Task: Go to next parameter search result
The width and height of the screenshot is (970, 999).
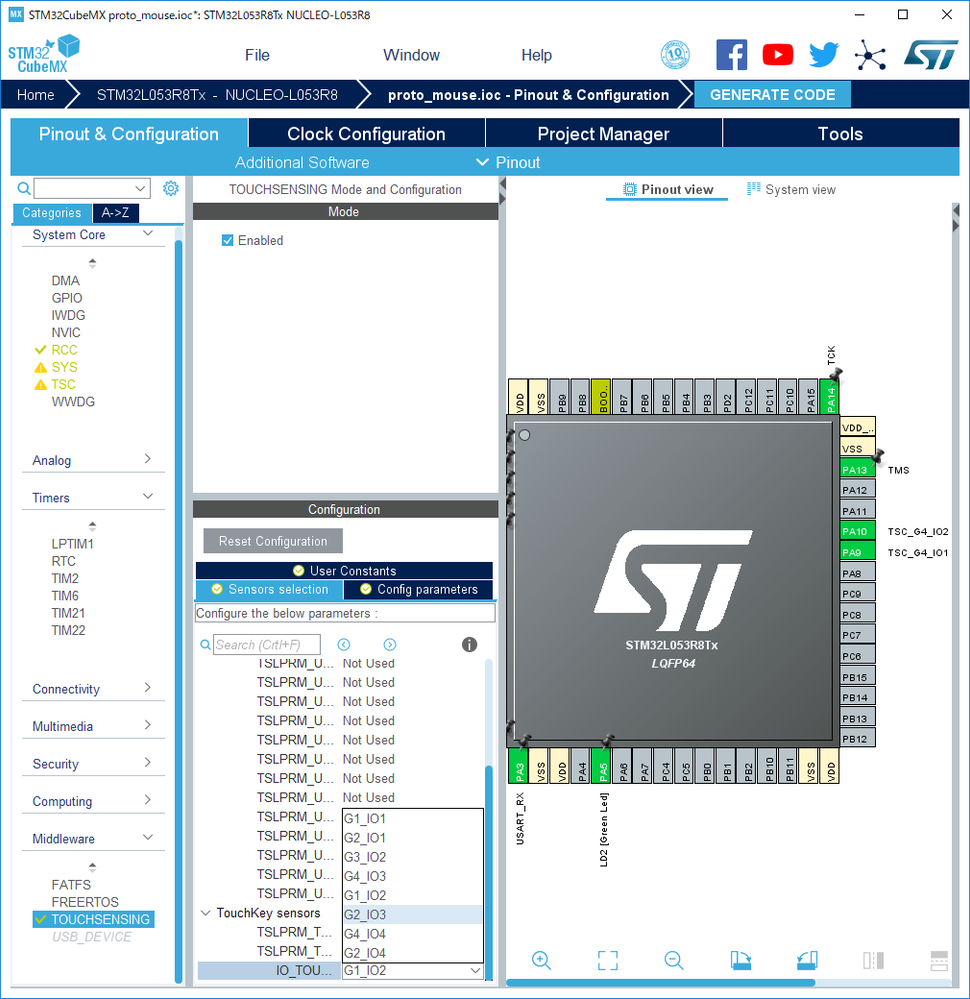Action: tap(390, 645)
